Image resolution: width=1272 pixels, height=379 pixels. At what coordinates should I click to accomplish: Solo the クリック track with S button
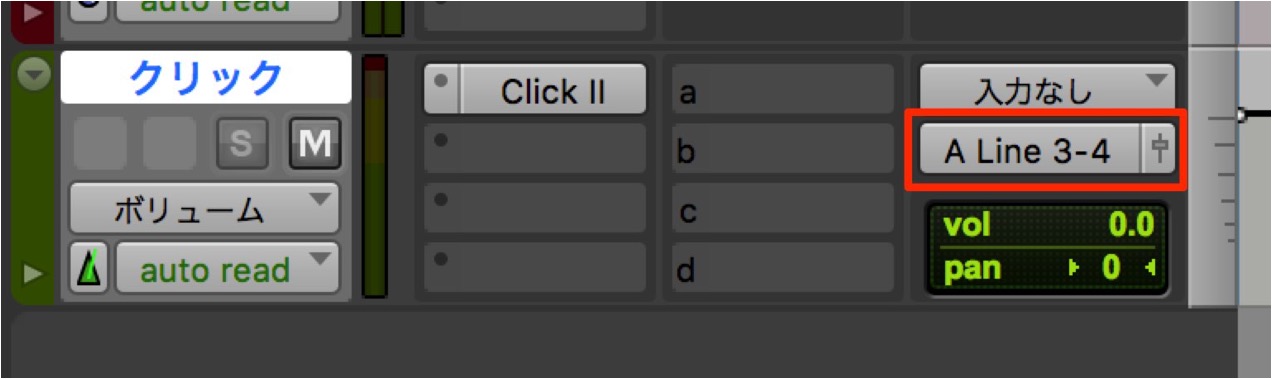click(242, 144)
